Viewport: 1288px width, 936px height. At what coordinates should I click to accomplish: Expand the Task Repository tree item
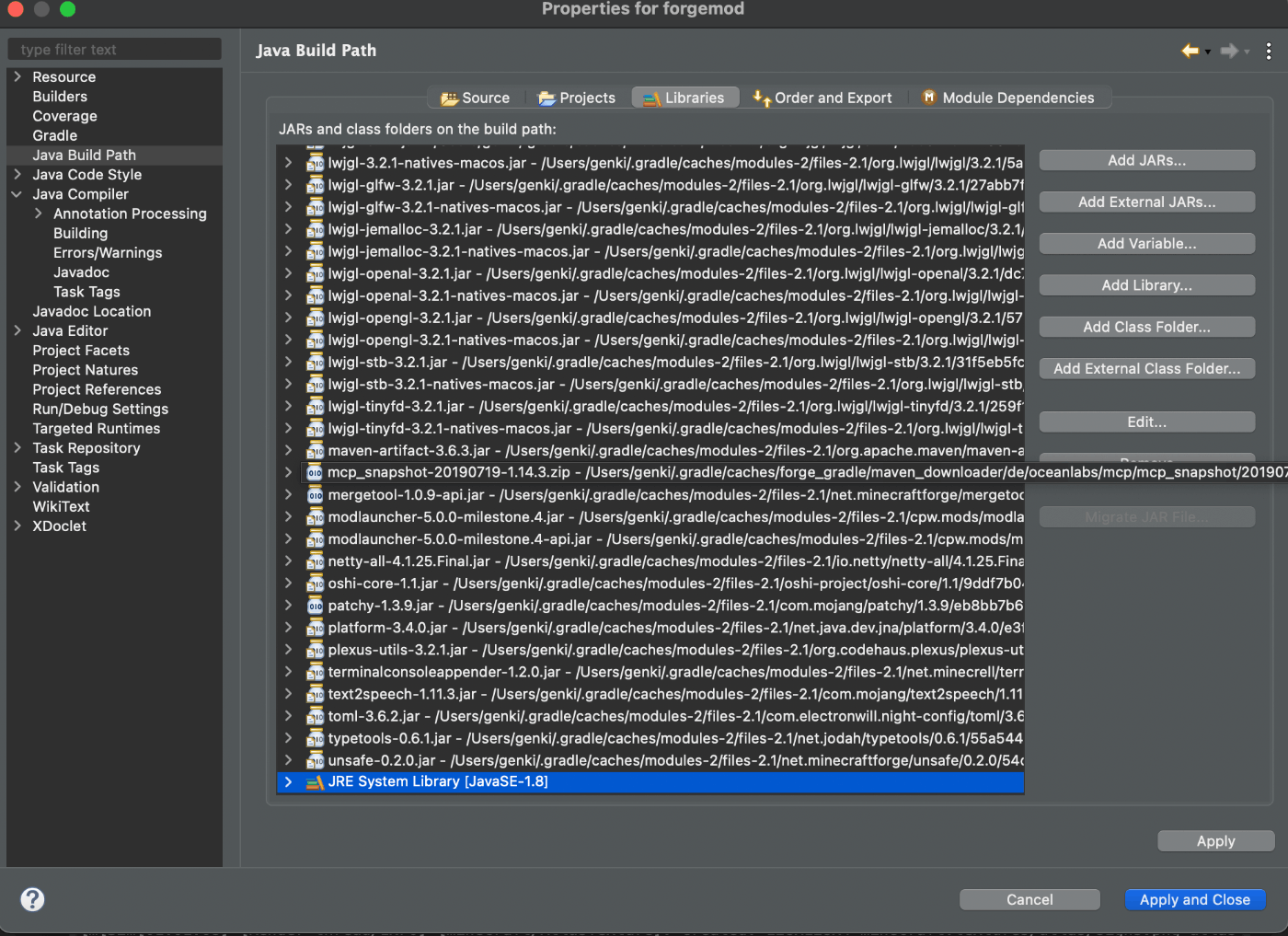[x=17, y=447]
